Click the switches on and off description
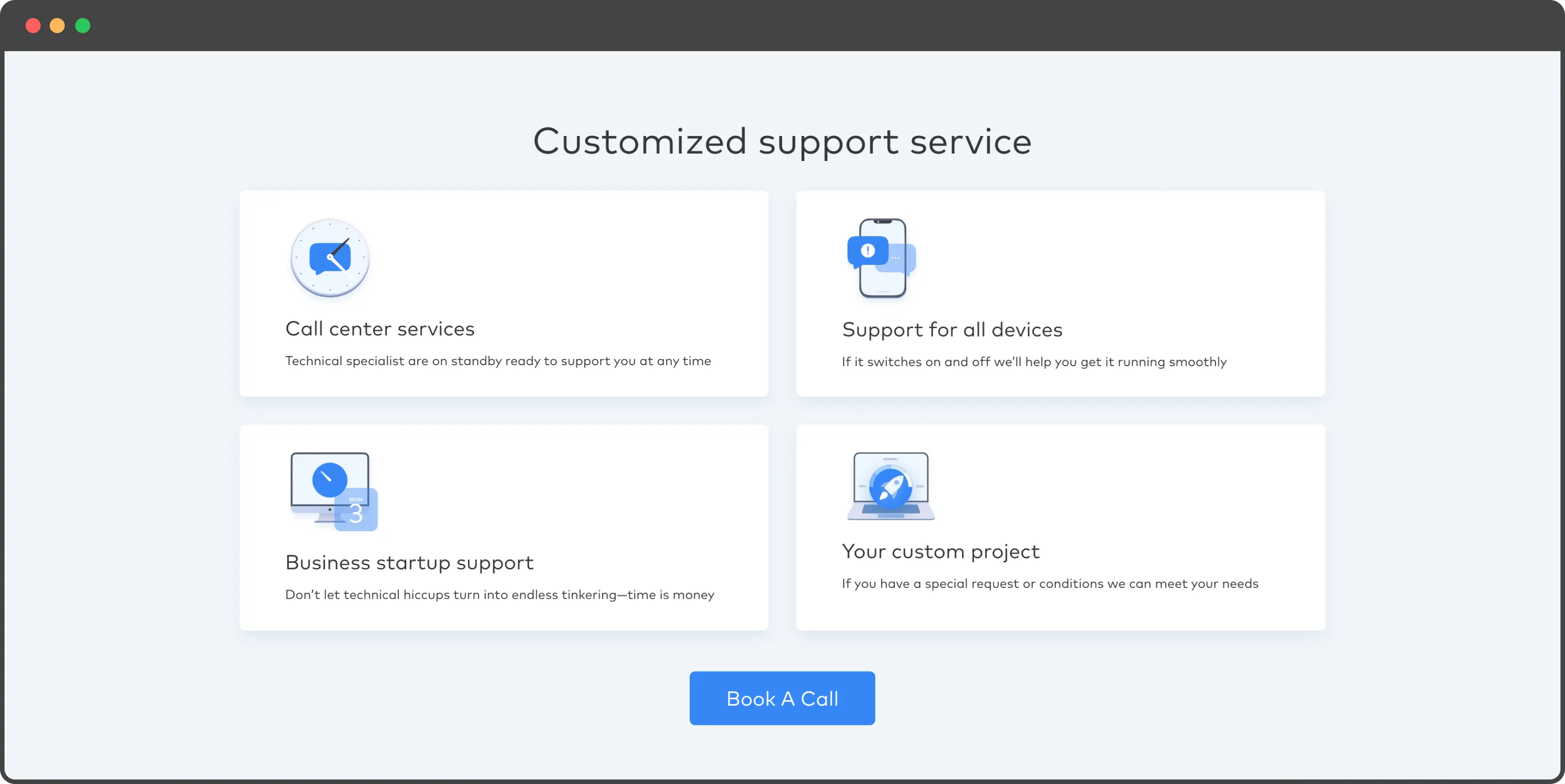This screenshot has height=784, width=1565. point(1034,362)
